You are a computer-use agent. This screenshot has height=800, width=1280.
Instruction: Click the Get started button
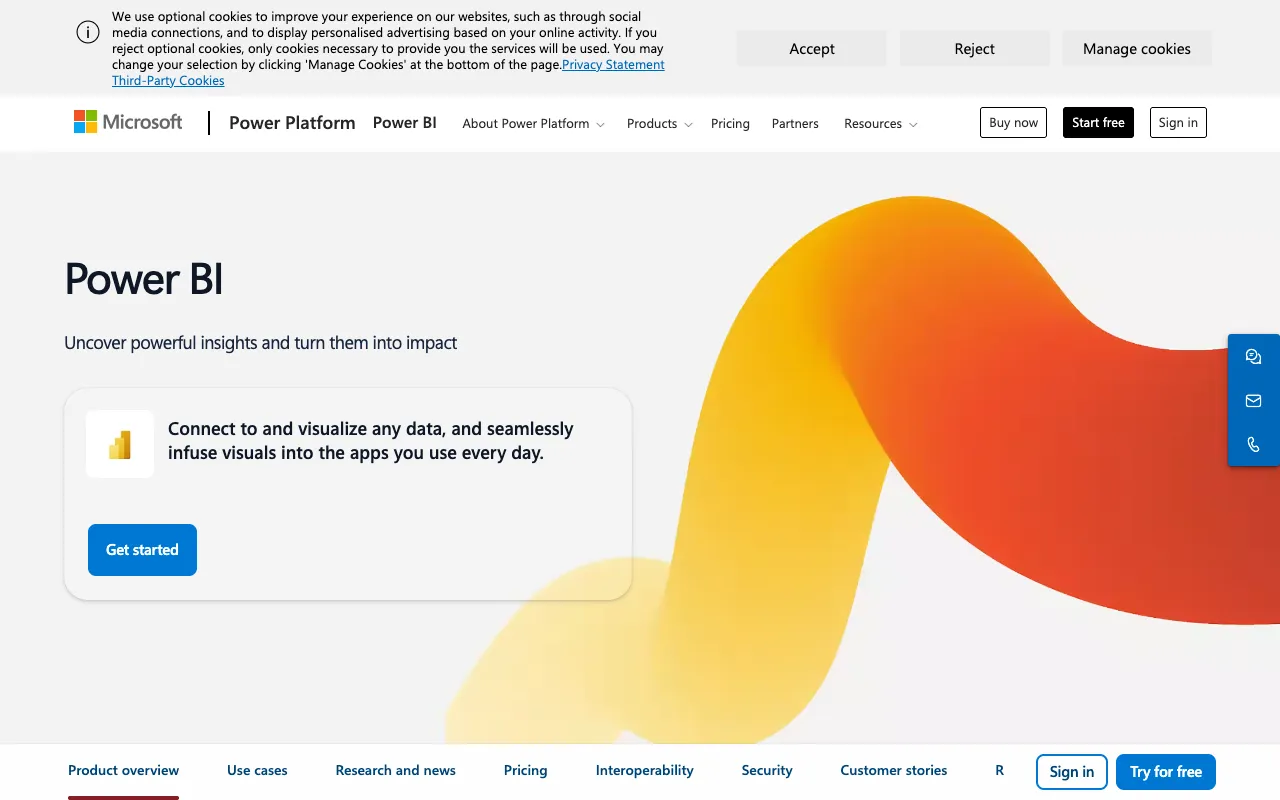click(x=142, y=550)
